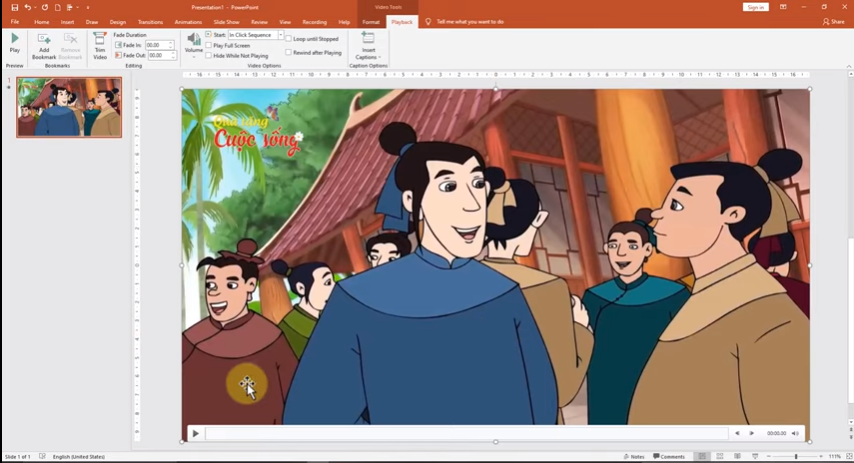Open Customize Quick Access Toolbar dropdown
854x463 pixels.
[88, 7]
